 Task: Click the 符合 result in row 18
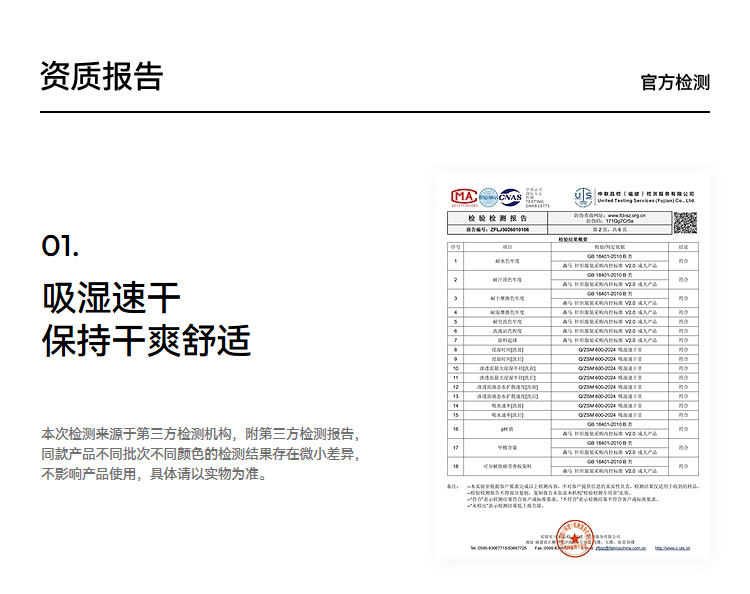683,466
